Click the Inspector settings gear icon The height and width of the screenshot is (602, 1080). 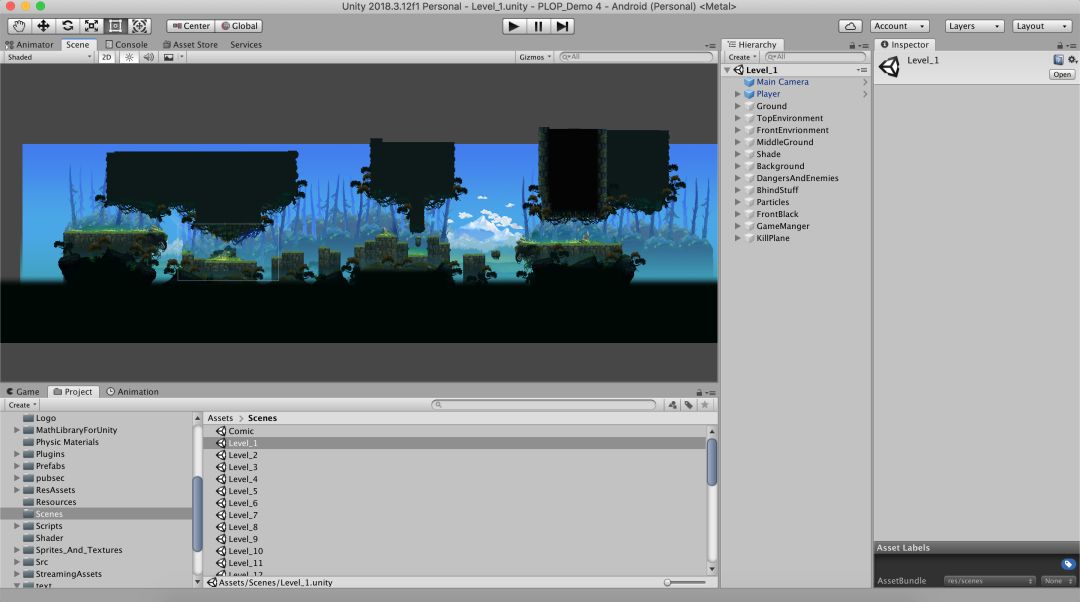(x=1072, y=60)
